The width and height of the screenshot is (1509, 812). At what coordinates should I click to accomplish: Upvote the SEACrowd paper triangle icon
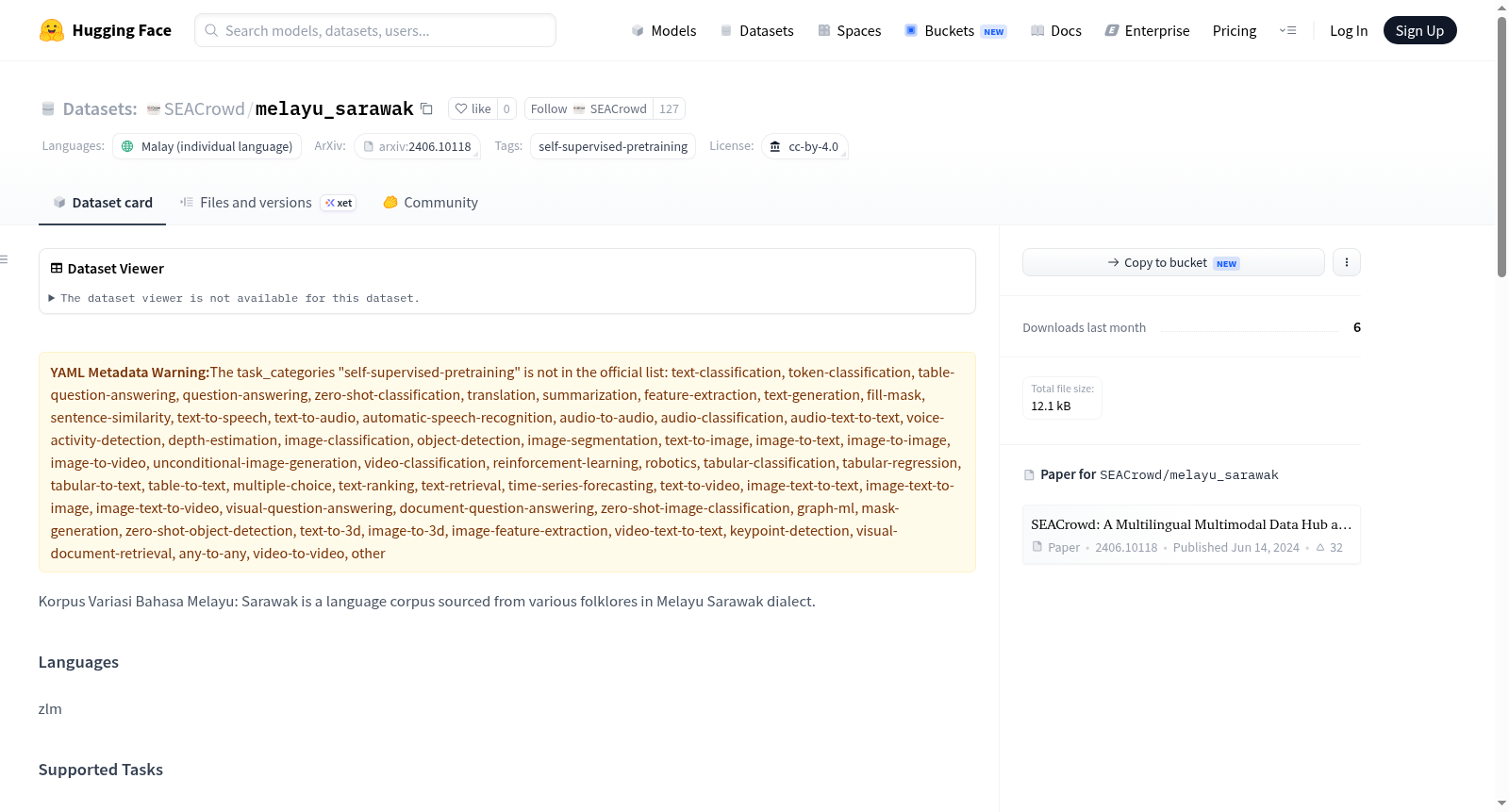pyautogui.click(x=1320, y=547)
